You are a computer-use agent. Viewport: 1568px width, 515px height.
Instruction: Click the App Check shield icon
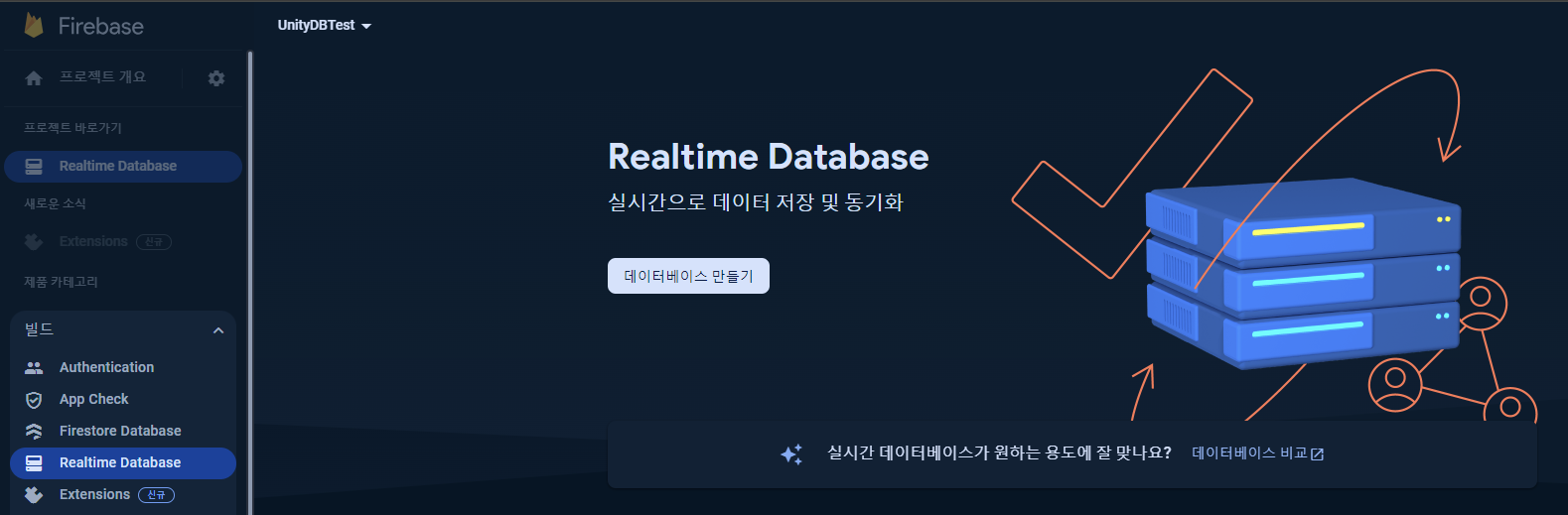point(34,400)
